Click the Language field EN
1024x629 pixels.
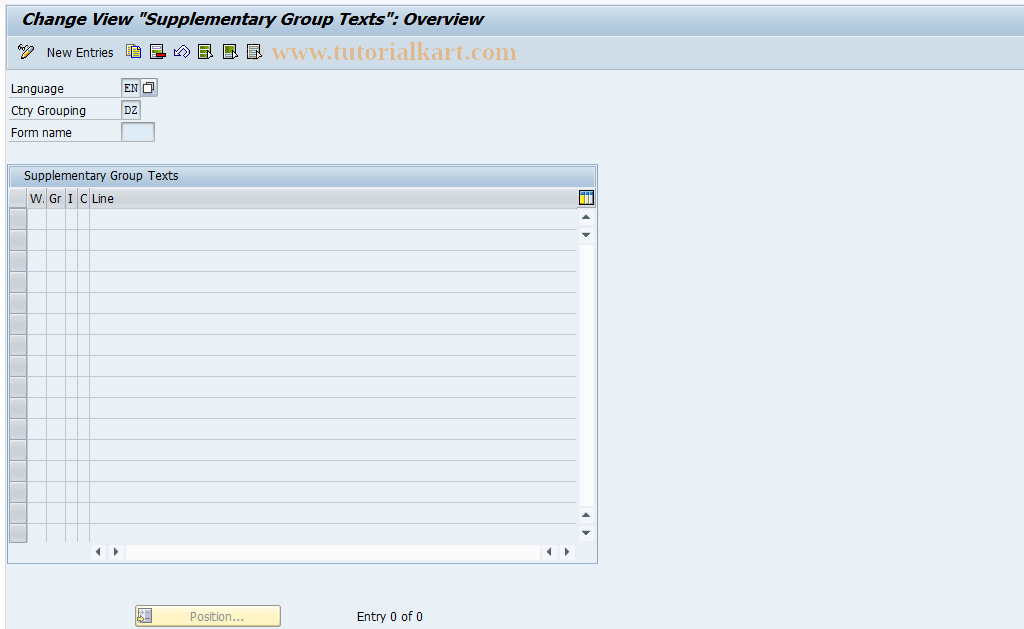pyautogui.click(x=131, y=88)
